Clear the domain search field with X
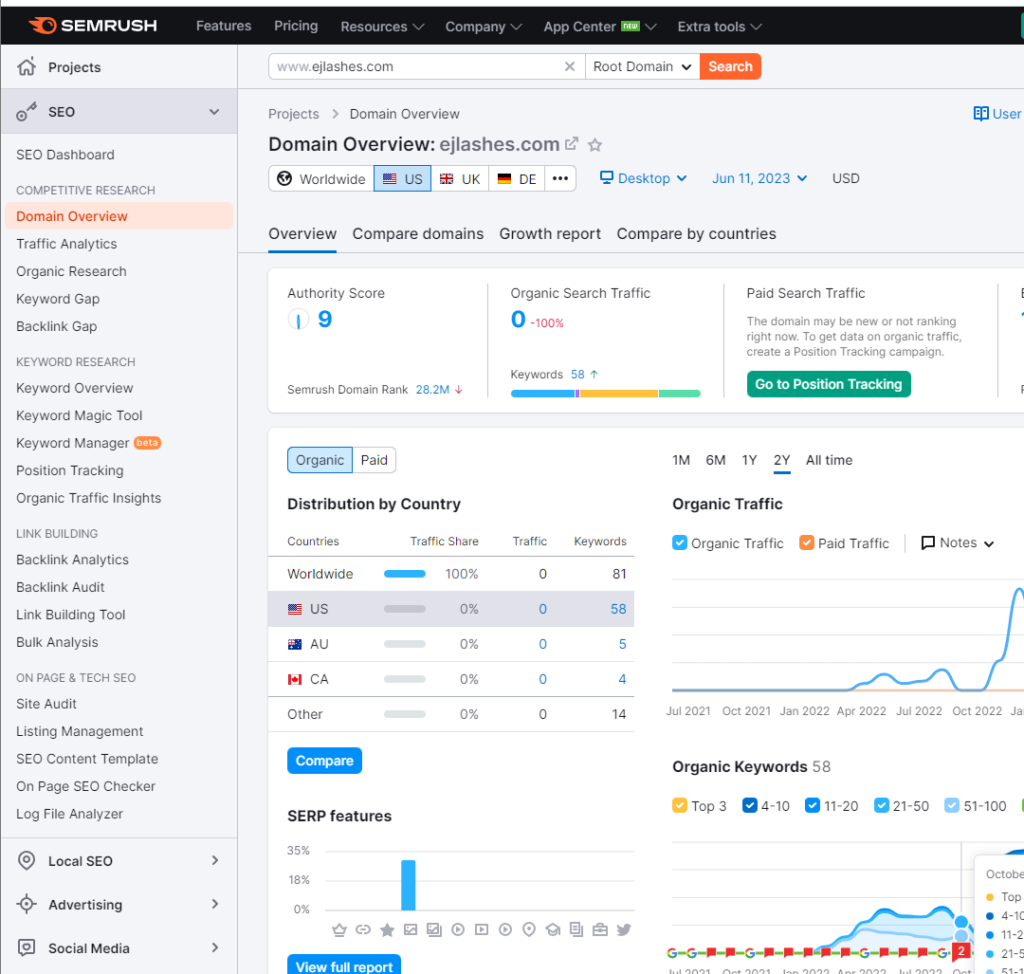The image size is (1024, 974). click(570, 67)
